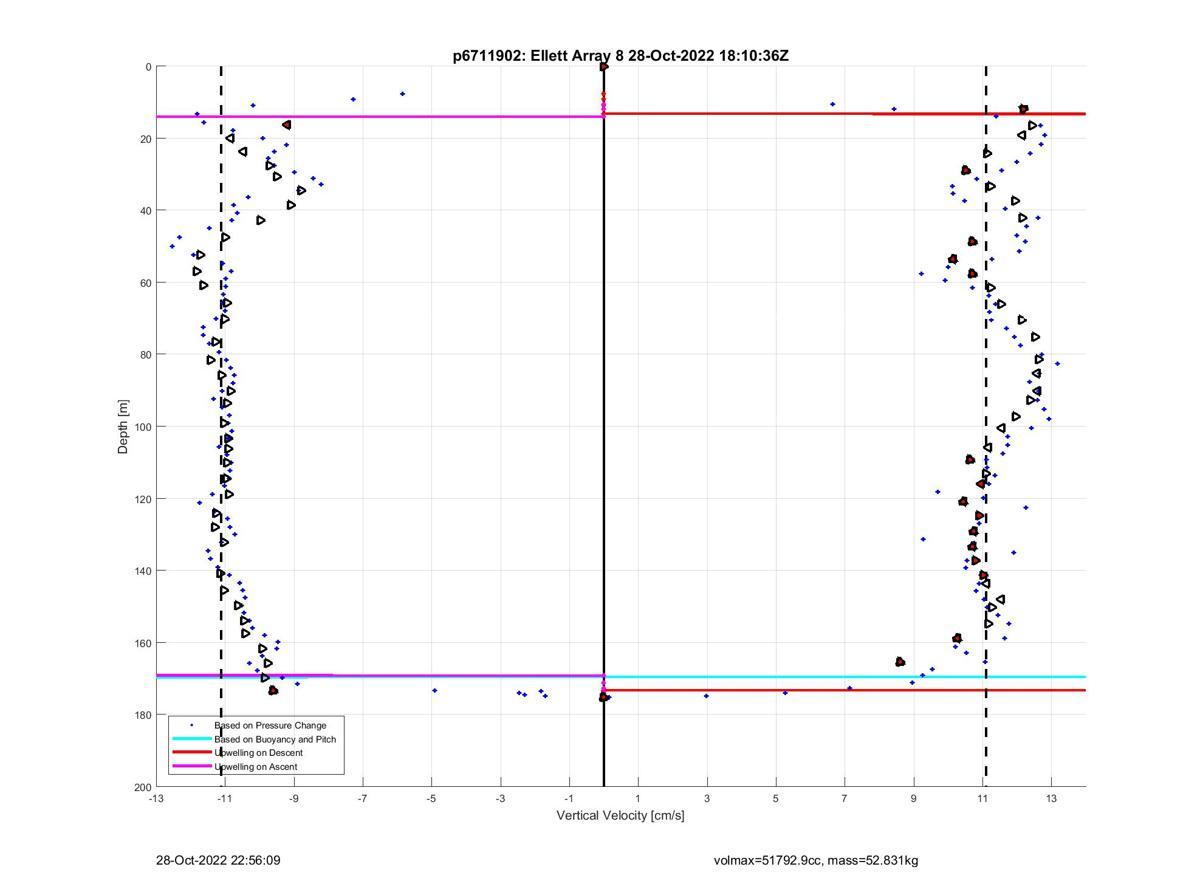The image size is (1200, 885).
Task: Select the 'Depth [m]' y-axis label
Action: (x=124, y=427)
